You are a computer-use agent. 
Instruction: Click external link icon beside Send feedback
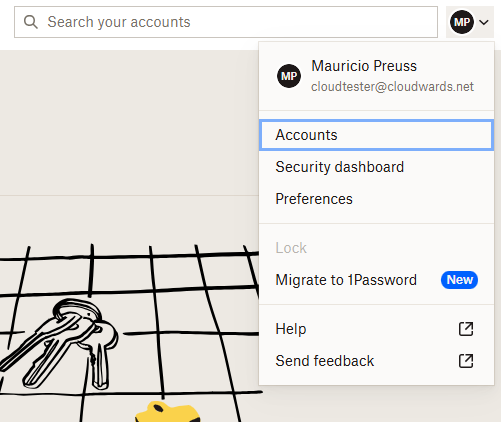click(x=466, y=361)
